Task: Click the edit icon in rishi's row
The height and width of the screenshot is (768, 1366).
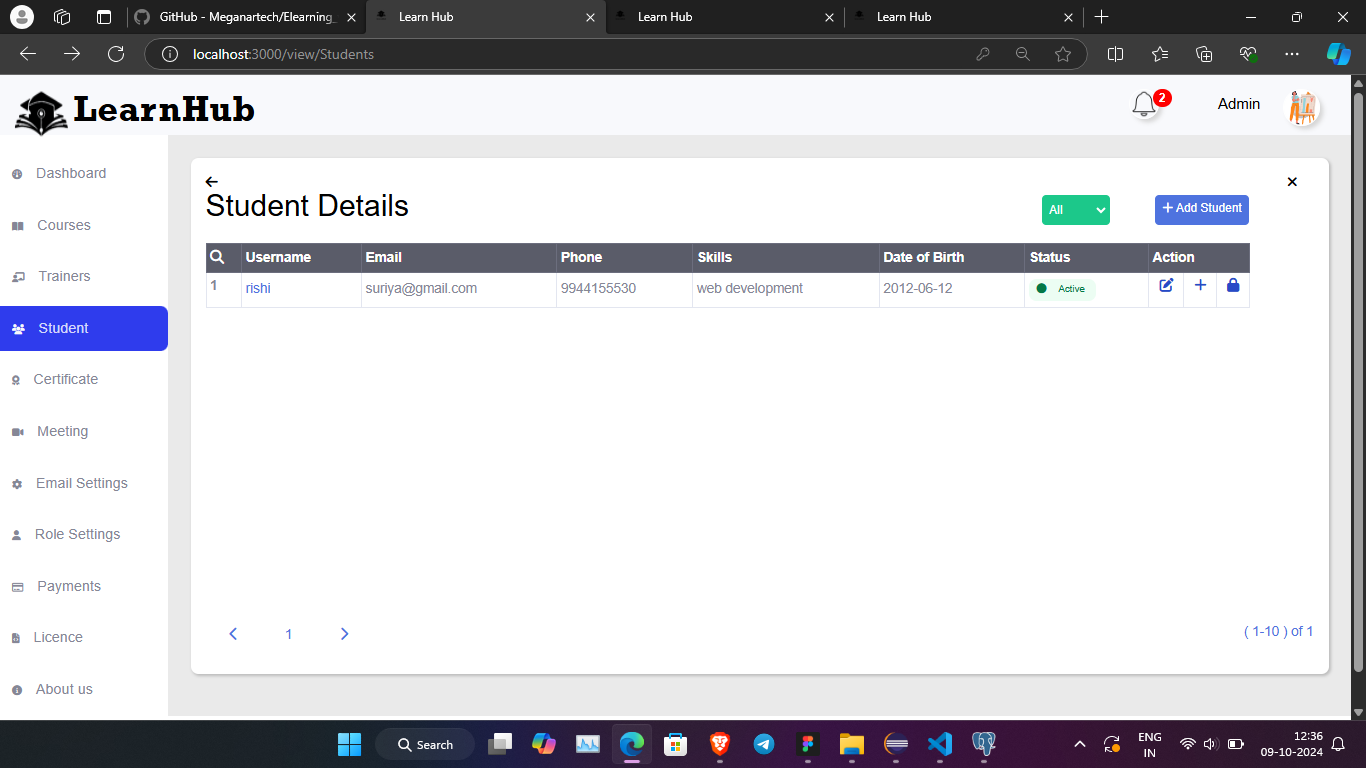Action: coord(1166,286)
